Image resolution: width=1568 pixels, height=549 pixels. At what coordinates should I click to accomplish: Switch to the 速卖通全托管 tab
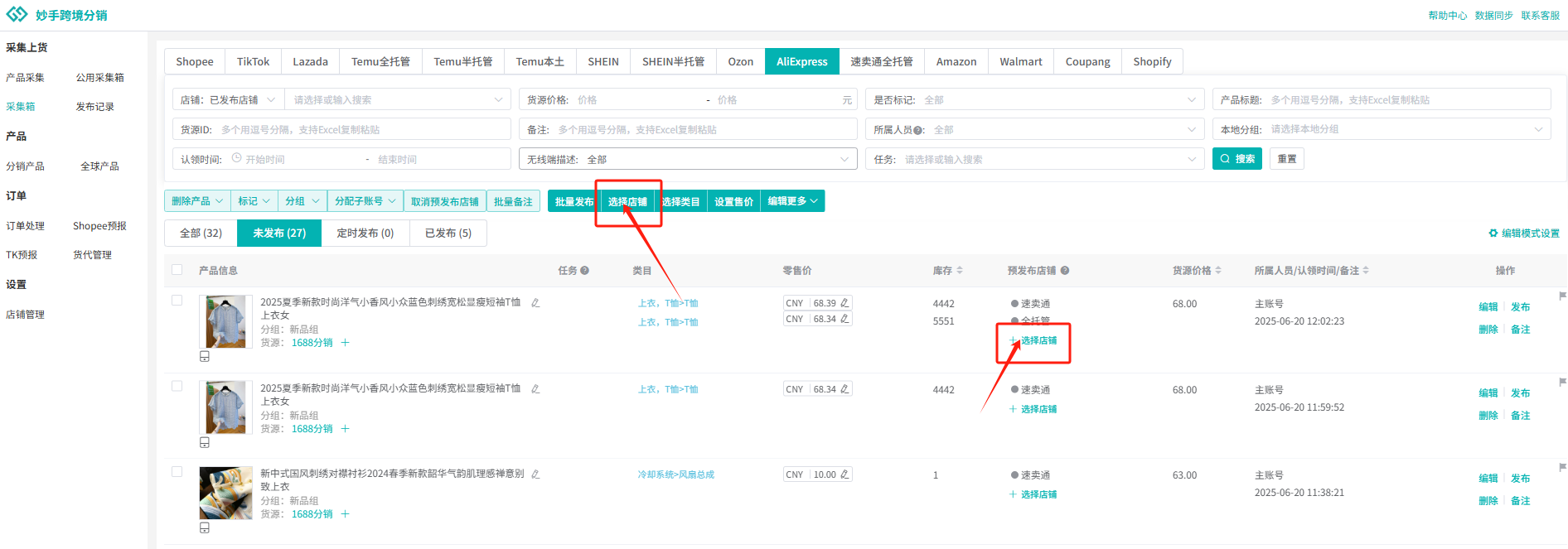(x=882, y=62)
